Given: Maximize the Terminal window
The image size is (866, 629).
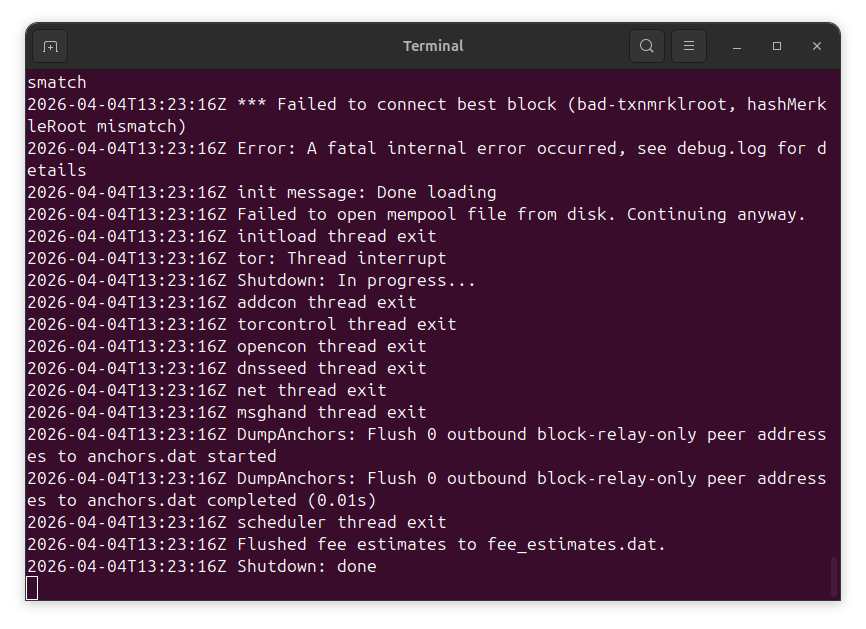Looking at the screenshot, I should click(777, 46).
